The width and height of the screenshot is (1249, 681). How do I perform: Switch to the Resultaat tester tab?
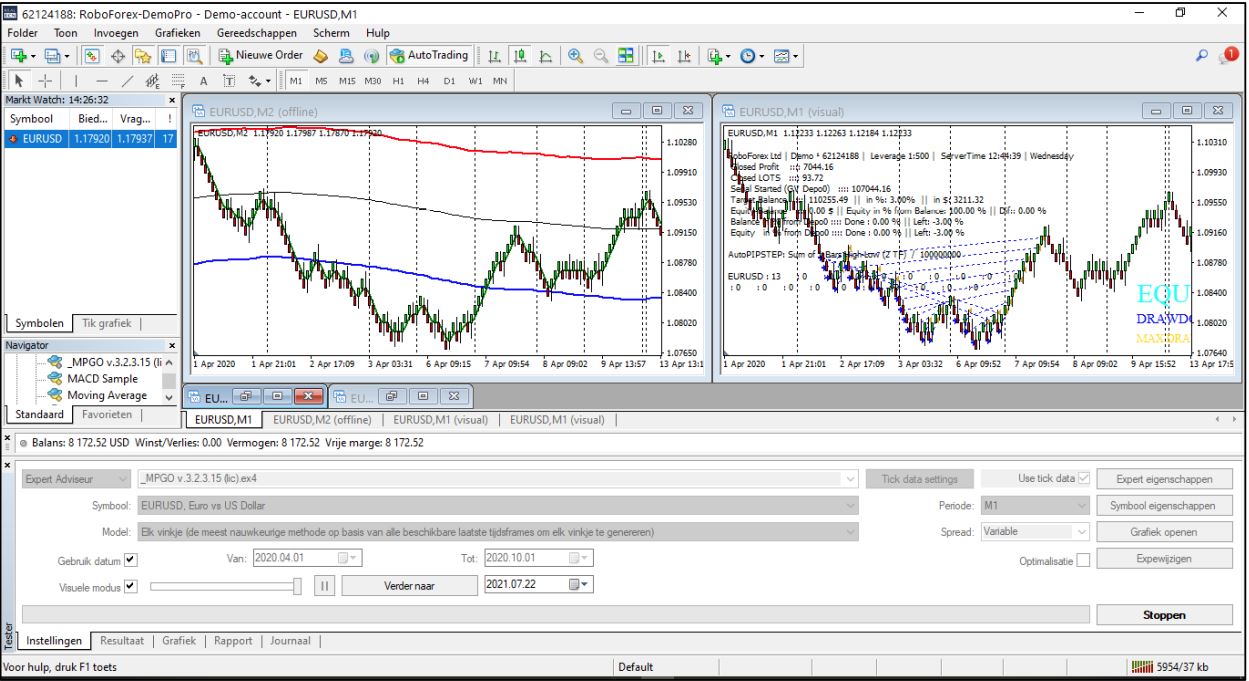click(122, 641)
